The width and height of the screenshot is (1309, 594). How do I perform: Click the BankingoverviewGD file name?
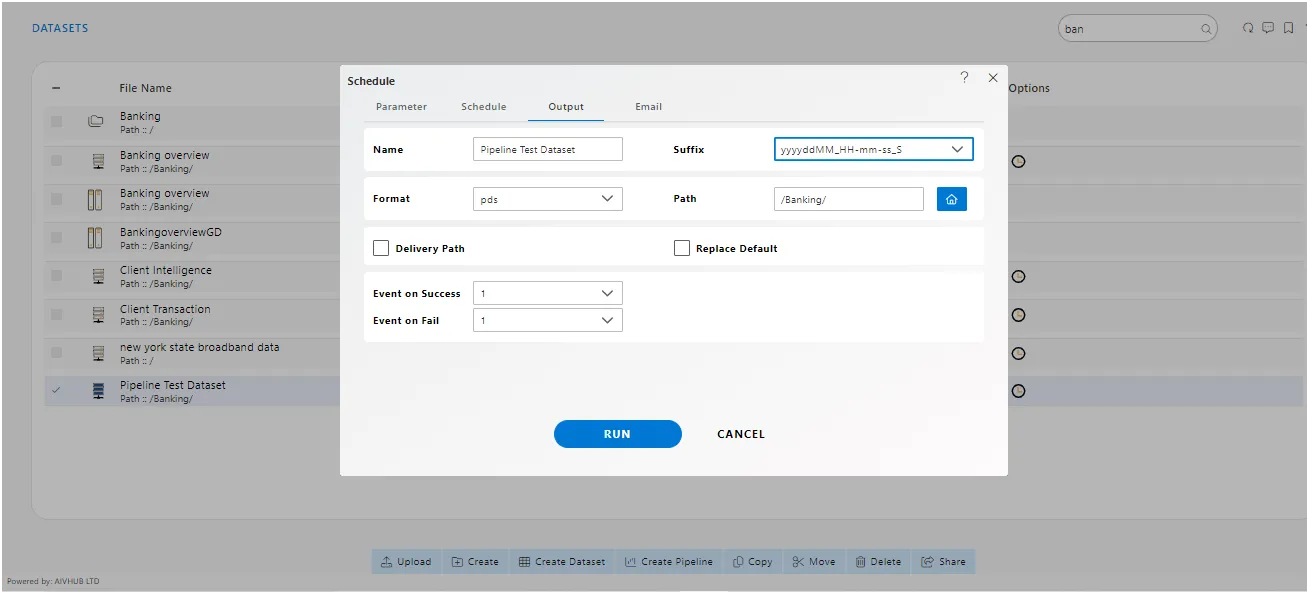(171, 232)
